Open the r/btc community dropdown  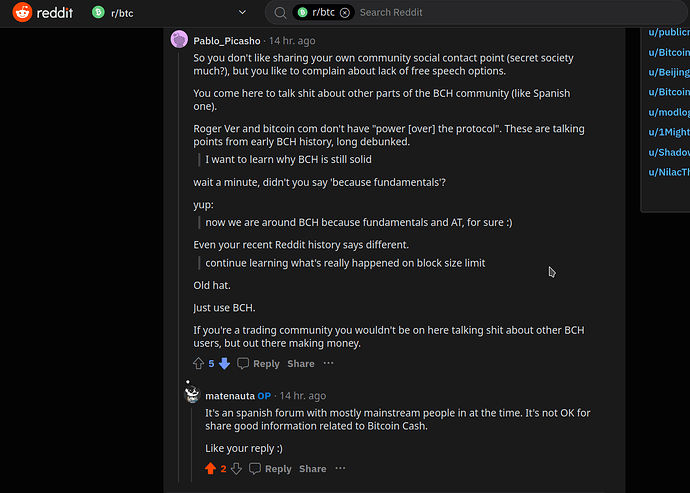tap(243, 13)
